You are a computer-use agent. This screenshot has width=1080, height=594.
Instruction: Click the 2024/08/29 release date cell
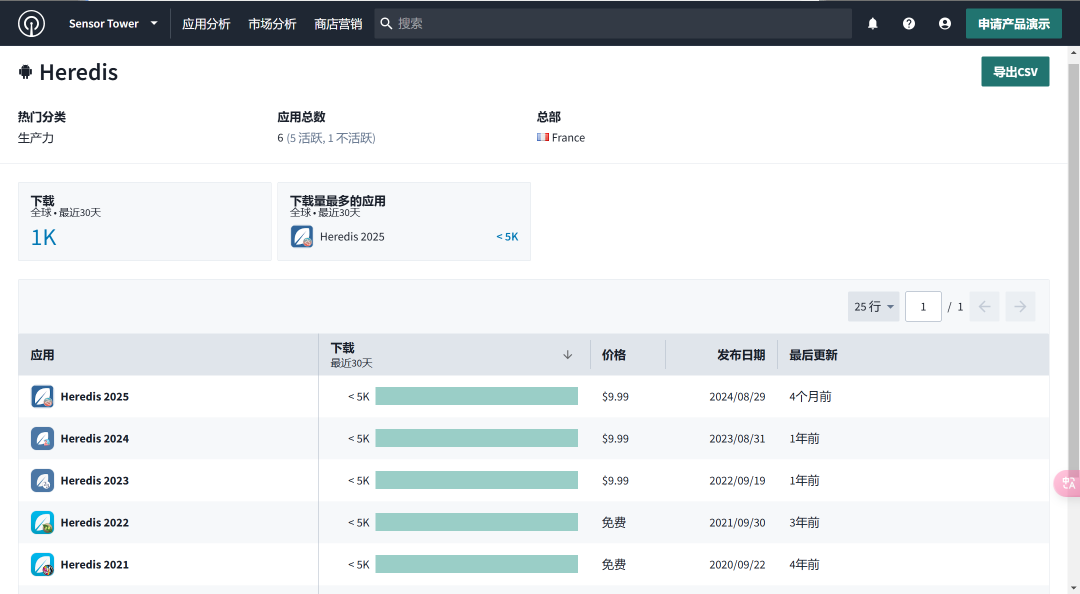737,397
